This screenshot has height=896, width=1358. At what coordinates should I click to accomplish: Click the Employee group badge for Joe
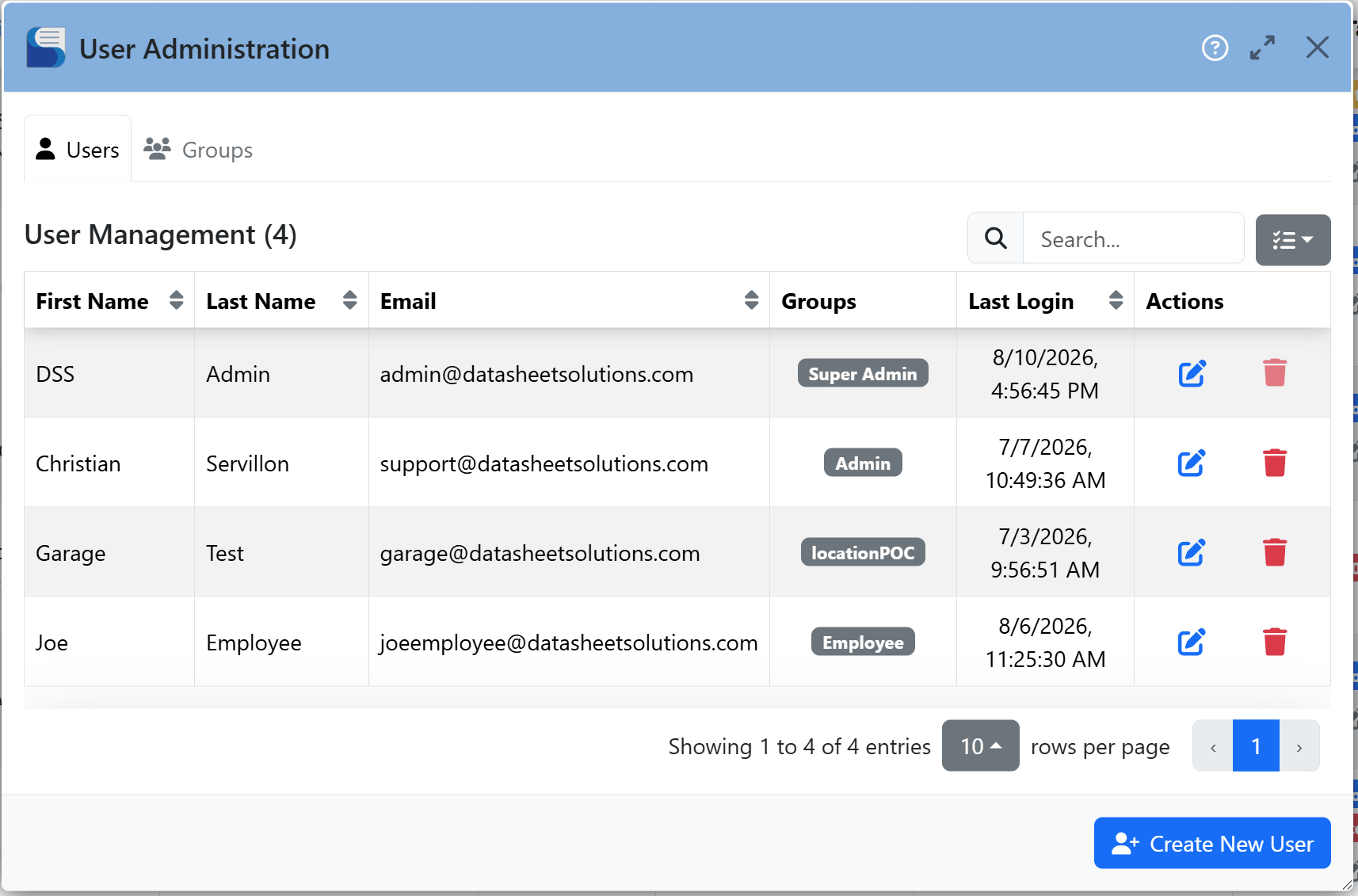pos(863,642)
